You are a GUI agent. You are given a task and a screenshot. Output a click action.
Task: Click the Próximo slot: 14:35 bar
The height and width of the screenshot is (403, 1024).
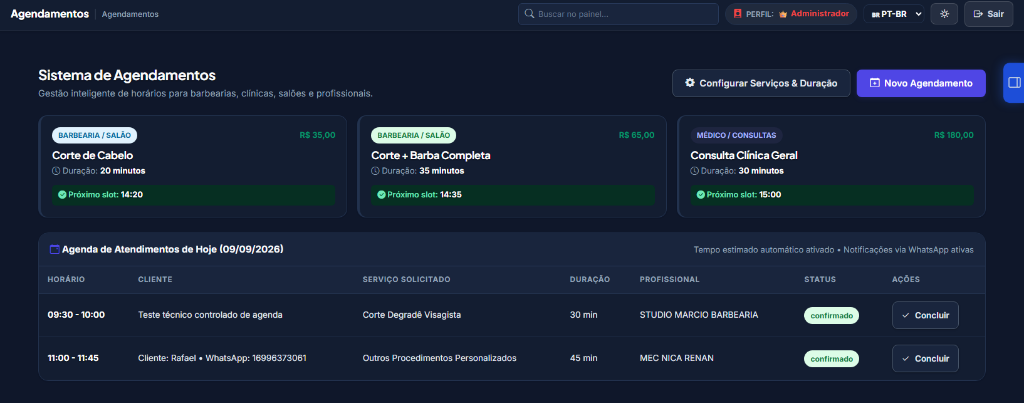[x=513, y=195]
